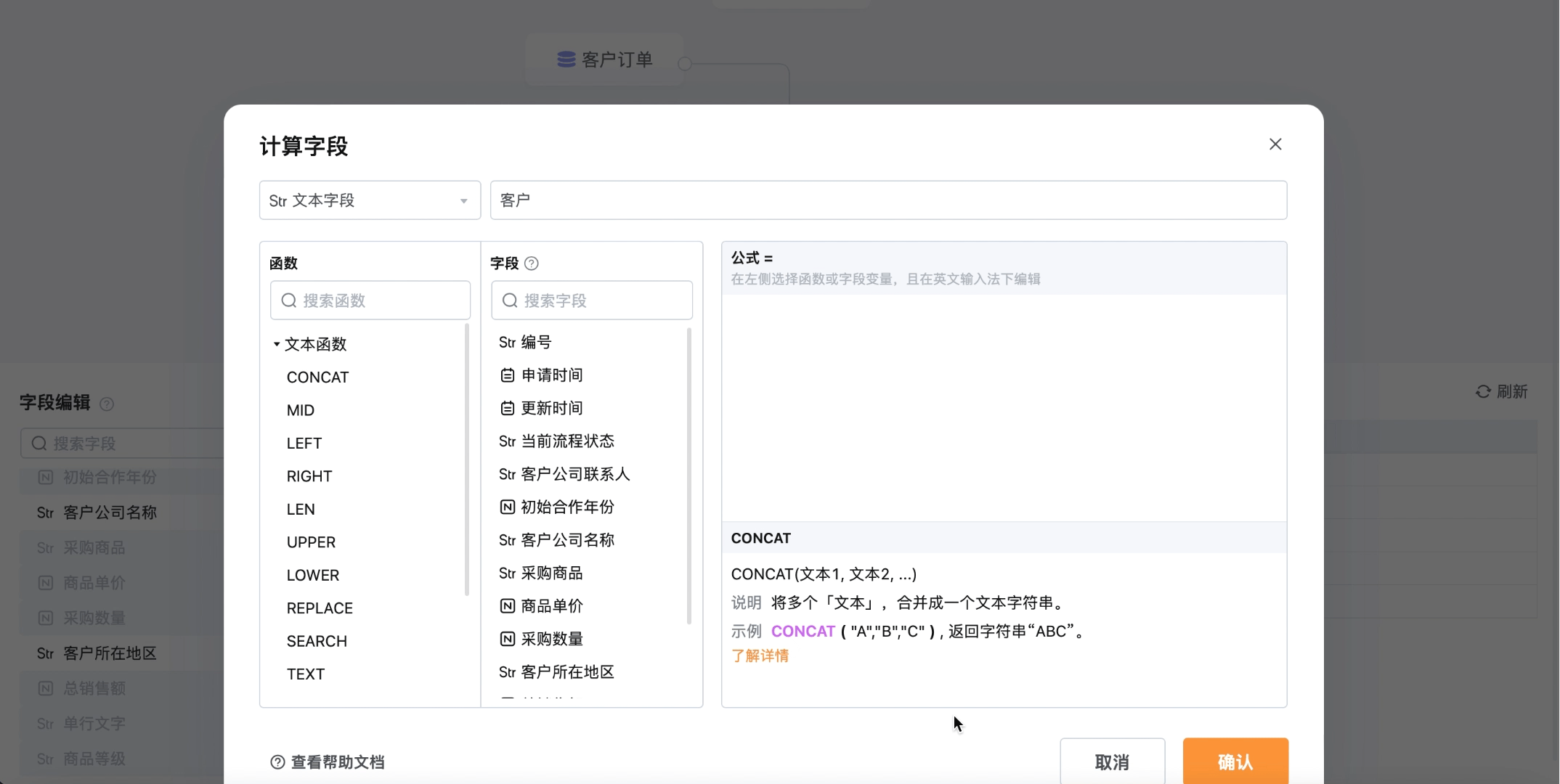Select the REPLACE function
This screenshot has width=1560, height=784.
[x=320, y=608]
